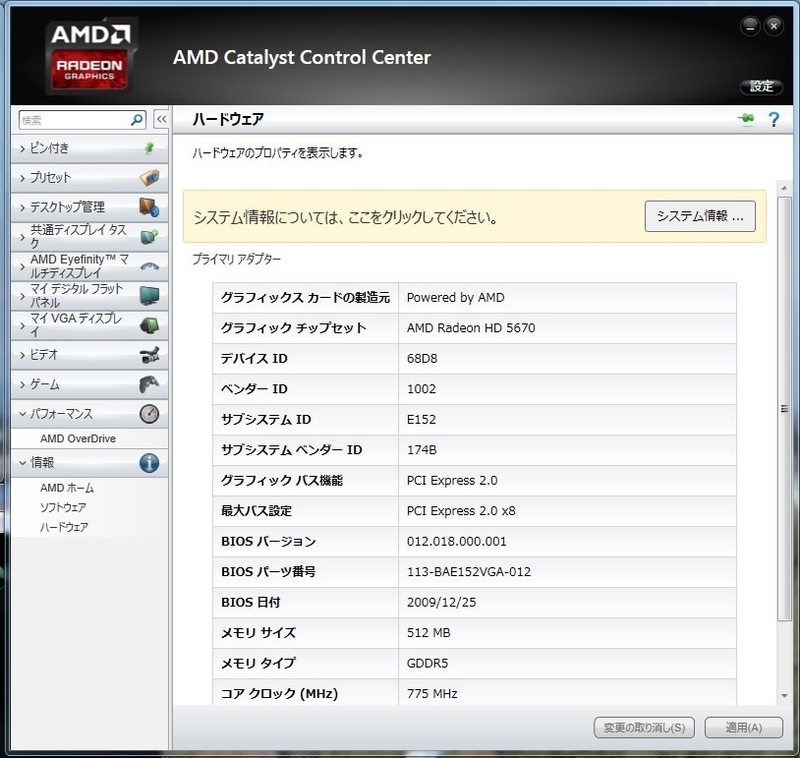Minimize the Catalyst Control Center window
This screenshot has width=800, height=758.
[x=750, y=26]
